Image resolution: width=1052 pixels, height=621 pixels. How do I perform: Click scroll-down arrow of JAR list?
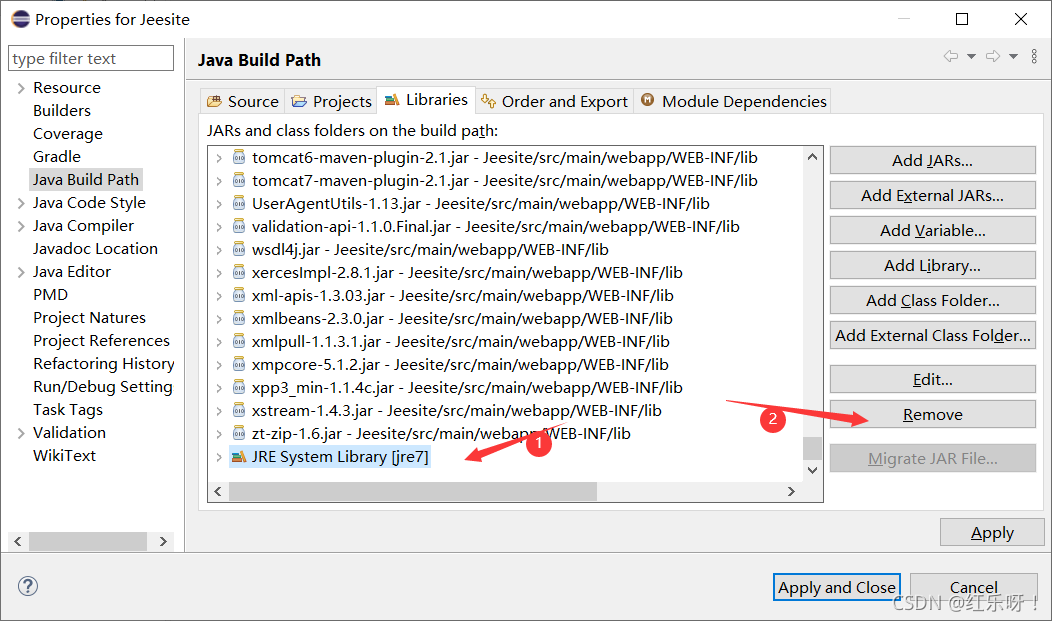point(812,470)
